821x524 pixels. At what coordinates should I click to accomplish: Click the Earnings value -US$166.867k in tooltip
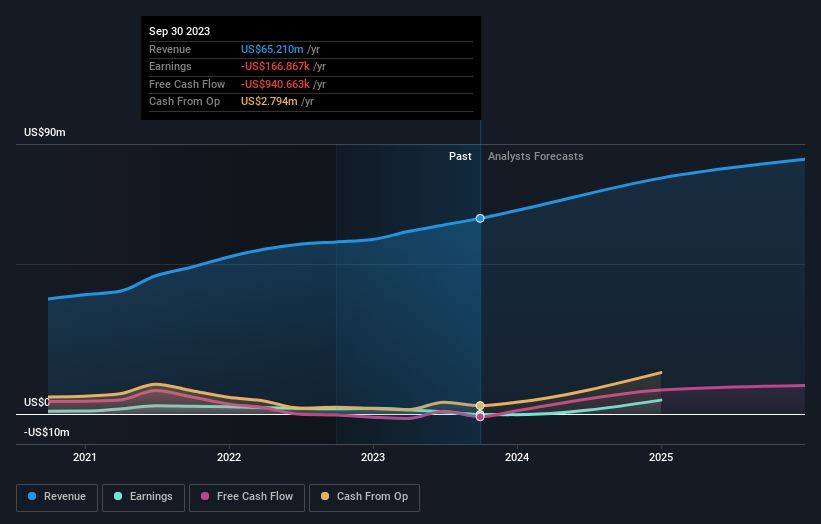tap(275, 66)
